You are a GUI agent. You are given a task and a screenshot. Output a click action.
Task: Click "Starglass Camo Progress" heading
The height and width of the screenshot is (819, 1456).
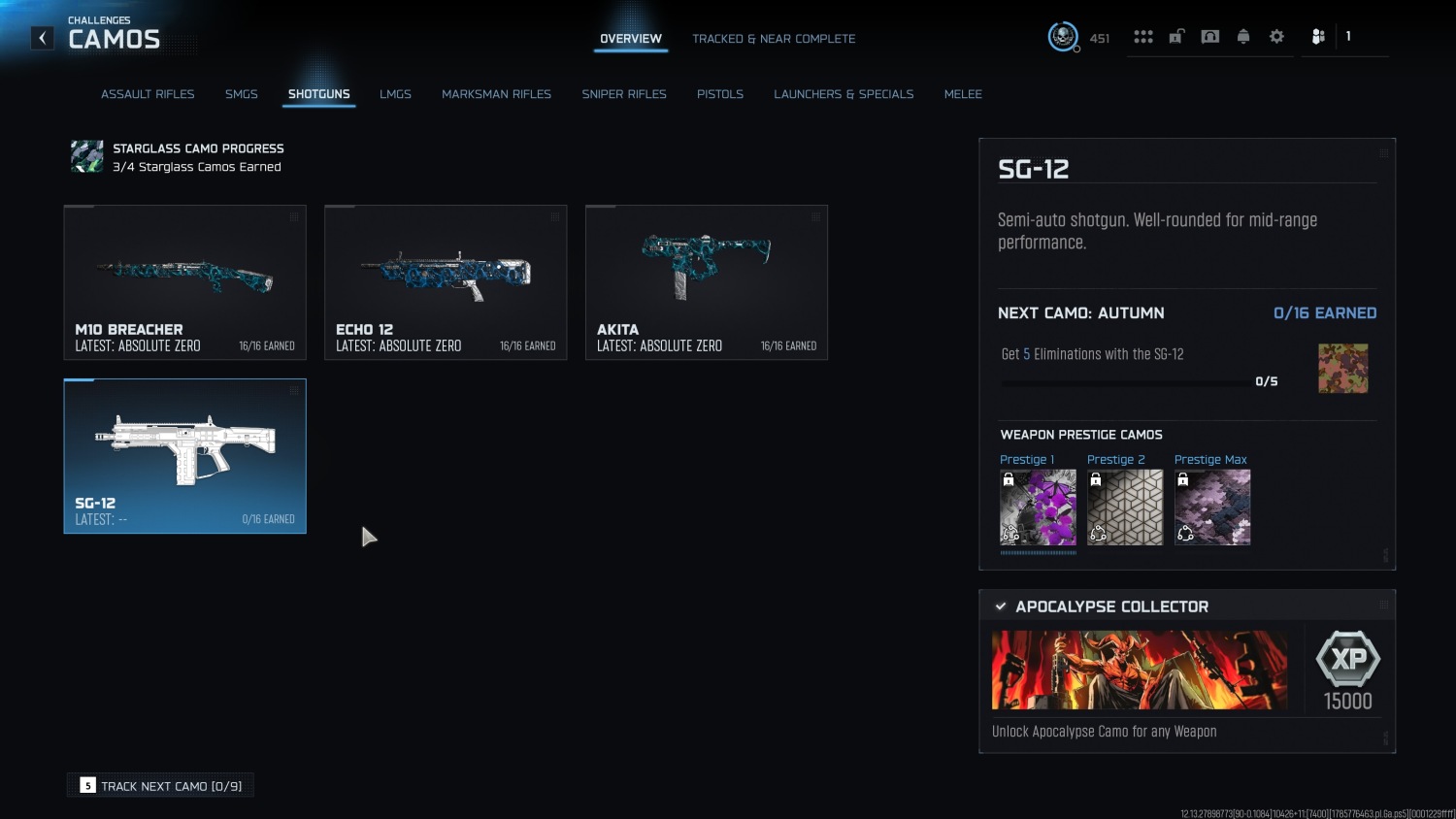198,148
